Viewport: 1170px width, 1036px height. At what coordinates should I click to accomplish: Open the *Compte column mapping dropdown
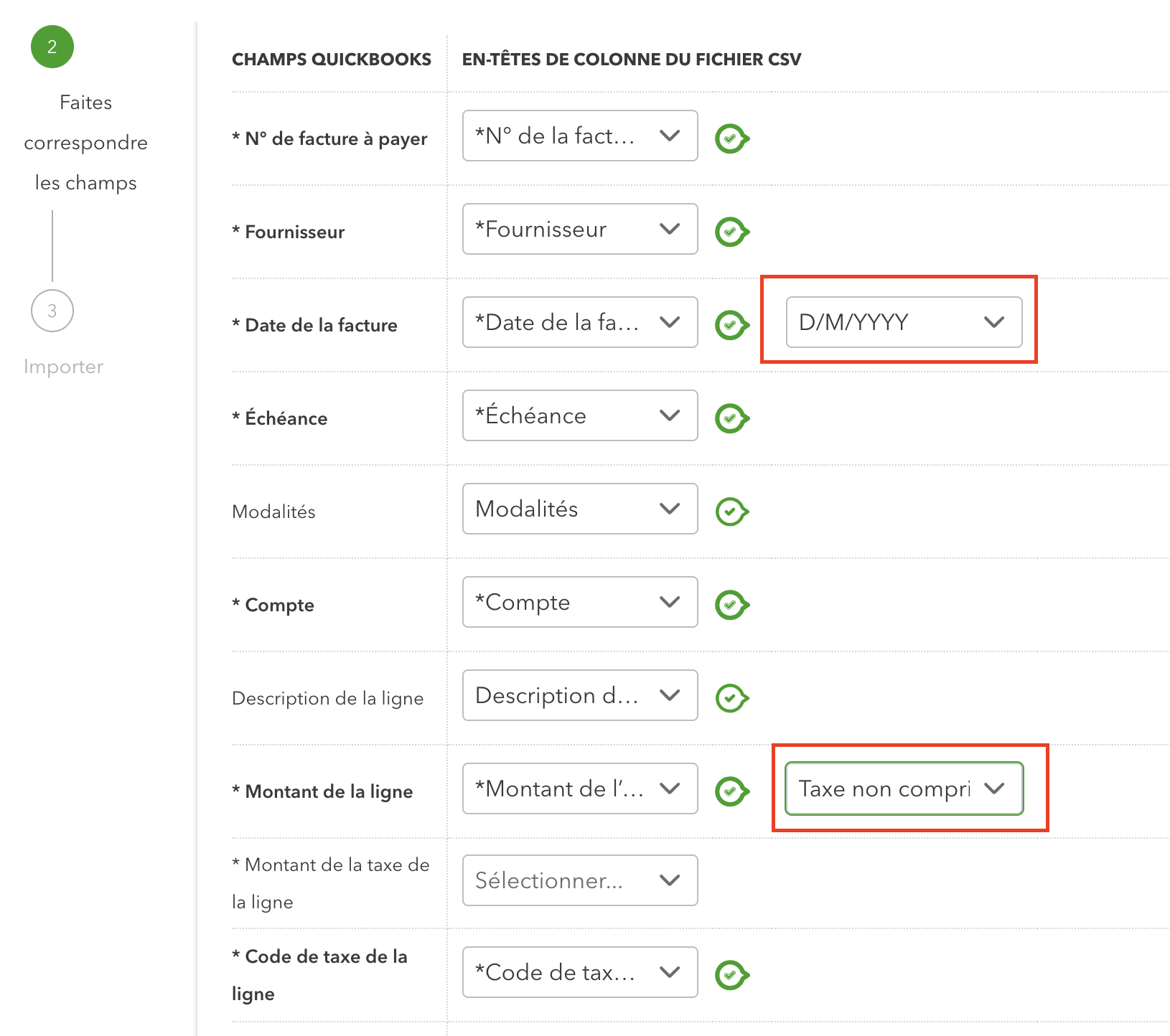(580, 602)
